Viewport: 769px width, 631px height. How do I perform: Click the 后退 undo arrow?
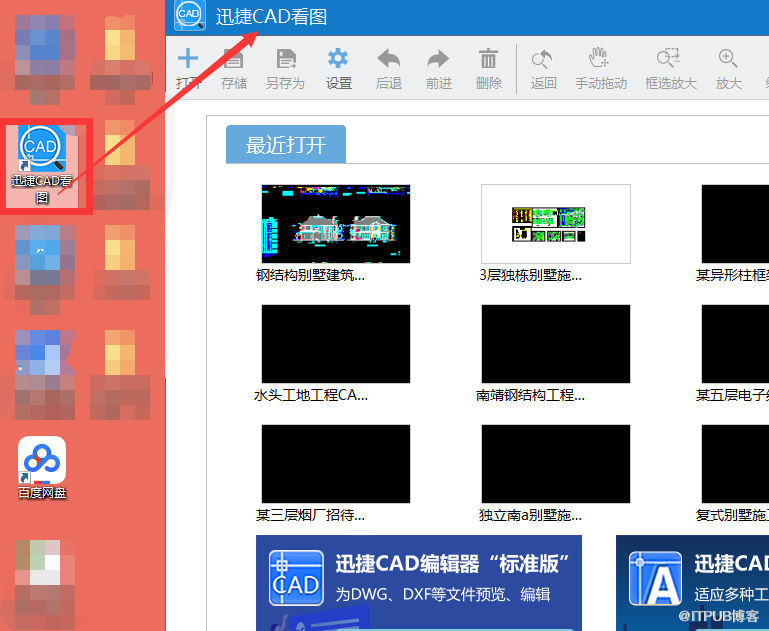click(389, 58)
